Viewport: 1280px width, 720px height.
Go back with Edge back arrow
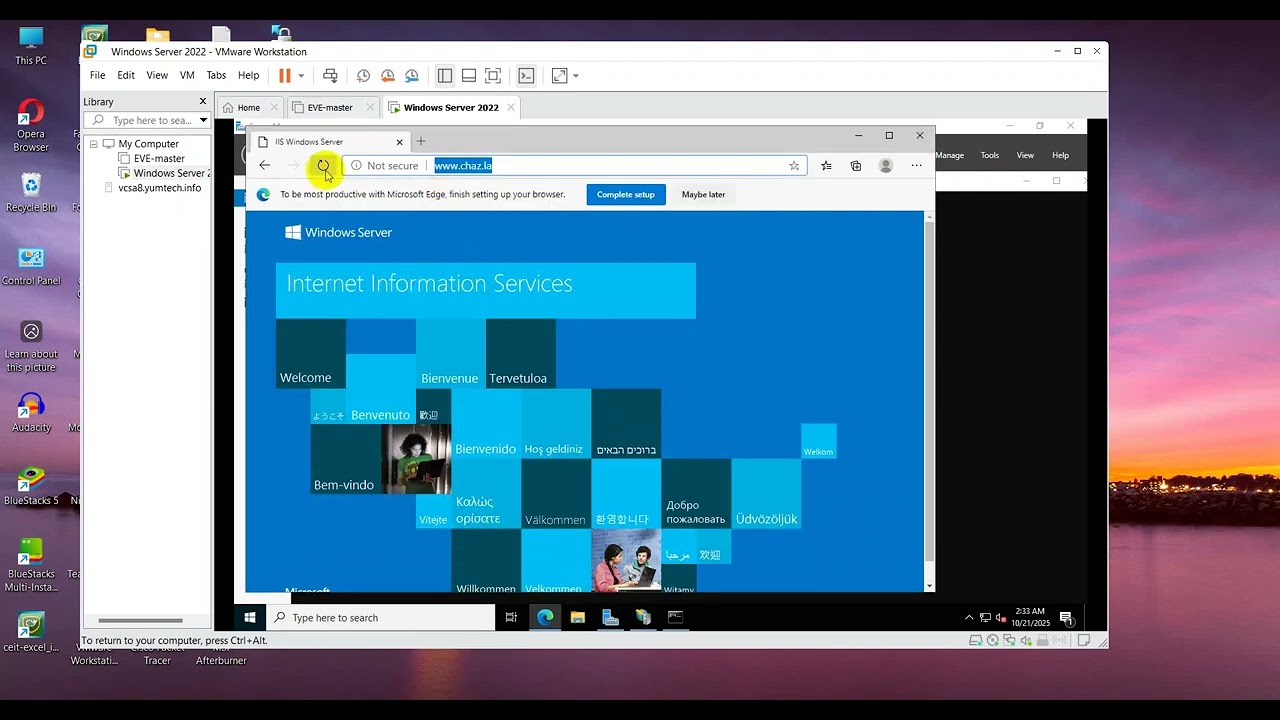264,166
